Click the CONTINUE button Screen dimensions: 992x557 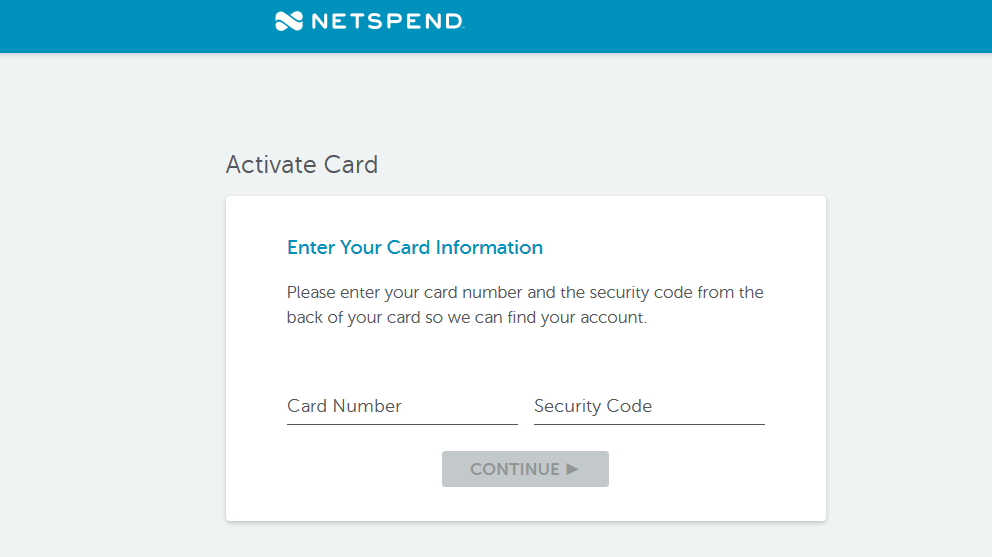click(525, 469)
